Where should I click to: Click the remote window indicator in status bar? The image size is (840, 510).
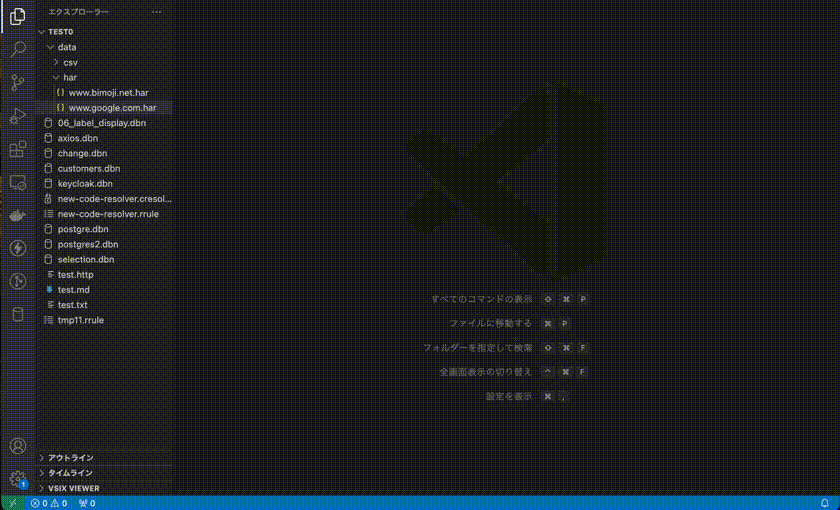click(x=13, y=503)
